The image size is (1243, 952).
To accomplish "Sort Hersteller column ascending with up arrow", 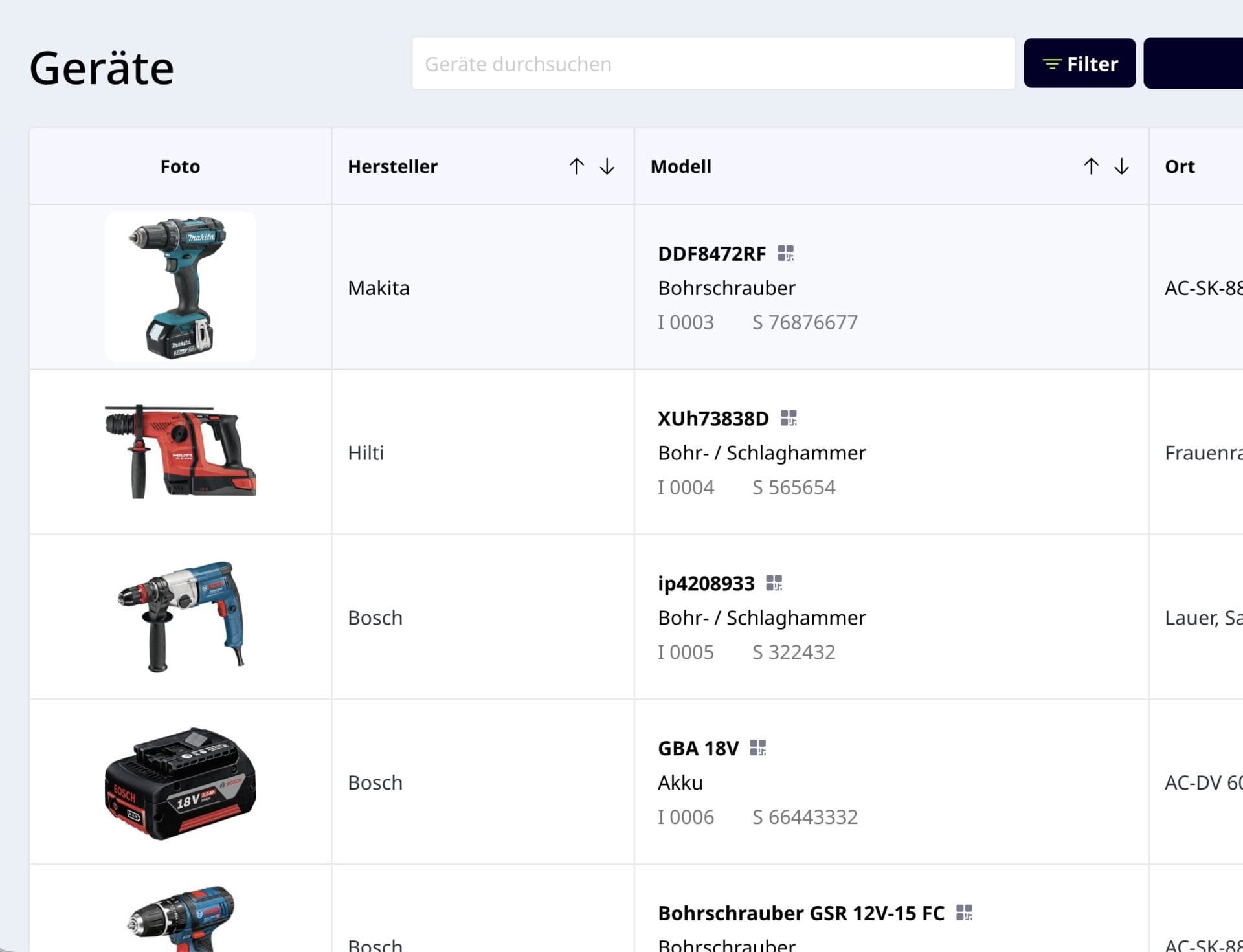I will 576,166.
